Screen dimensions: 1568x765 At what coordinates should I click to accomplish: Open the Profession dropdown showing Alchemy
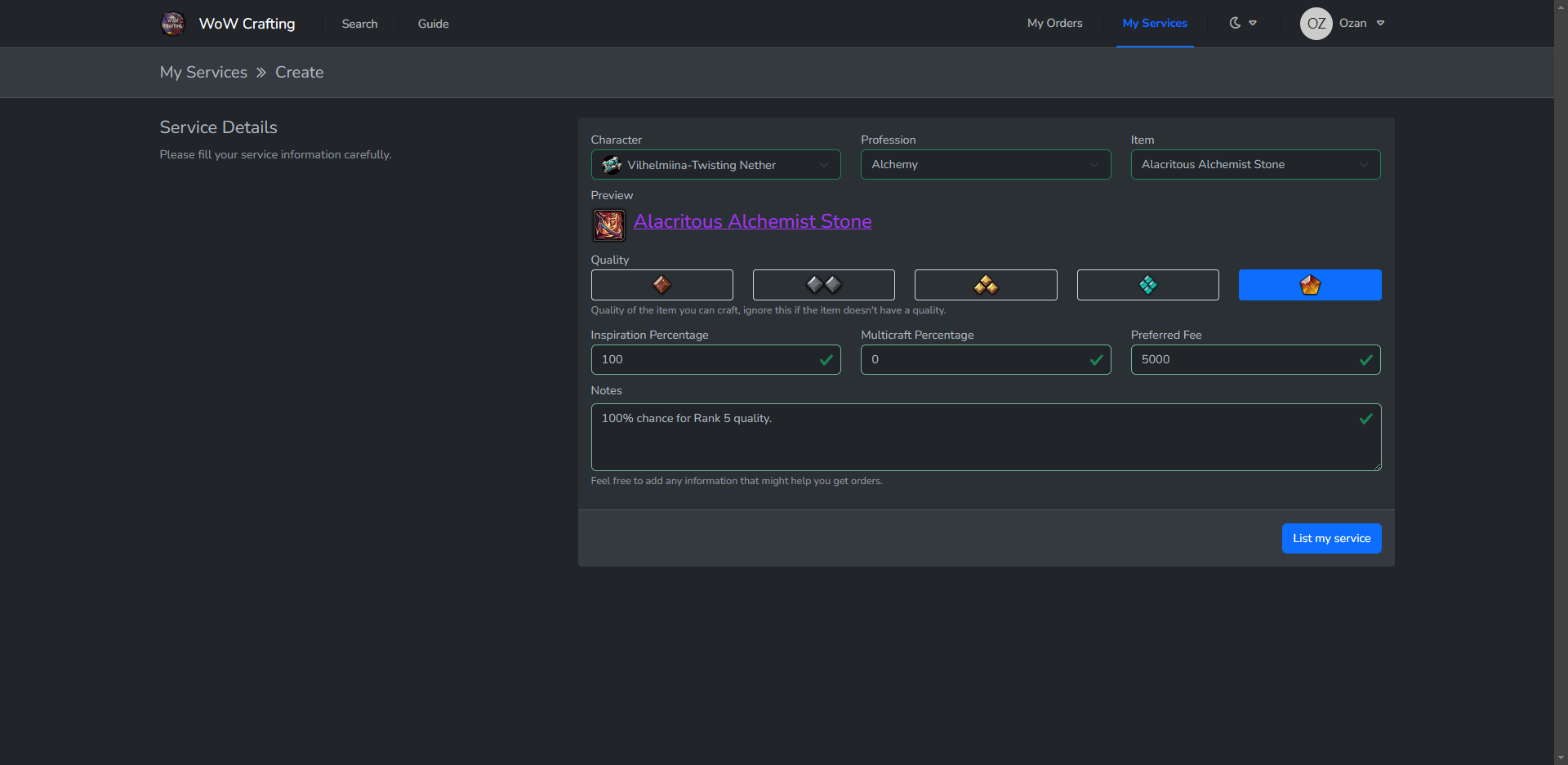click(986, 165)
